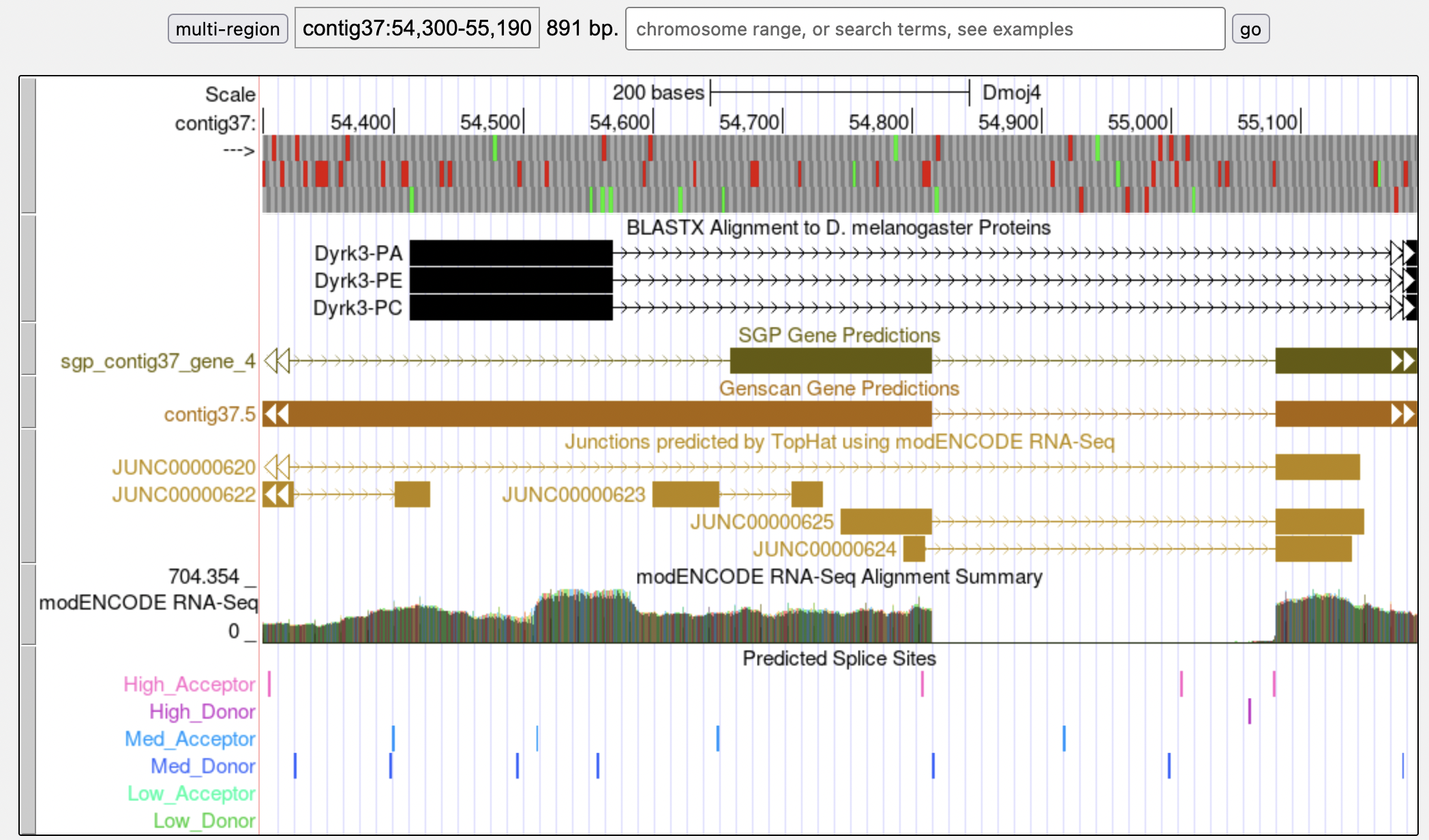
Task: Click the Scale label in ruler
Action: tap(230, 94)
